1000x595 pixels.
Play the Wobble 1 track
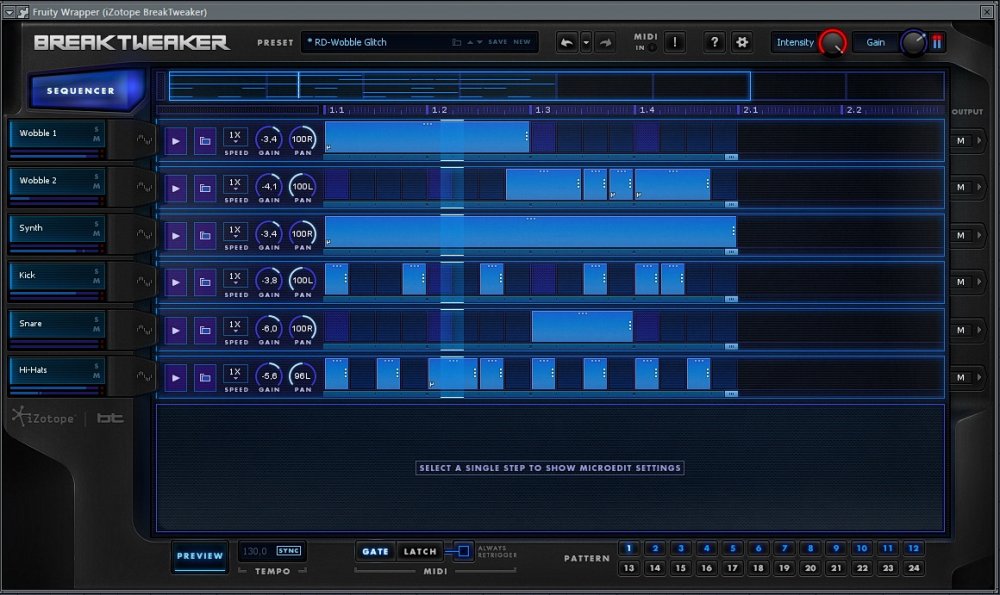[x=175, y=141]
